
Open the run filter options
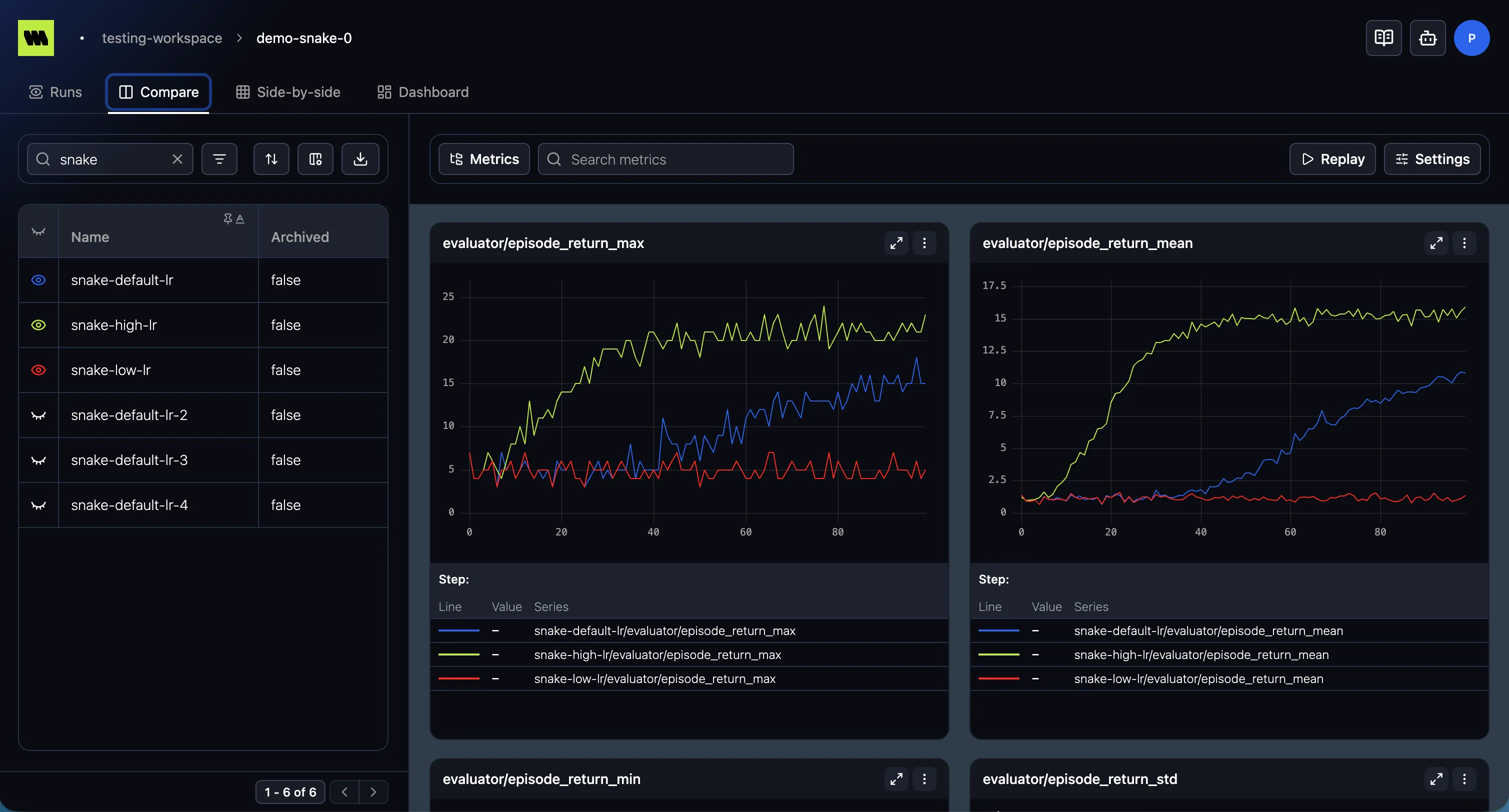point(219,159)
